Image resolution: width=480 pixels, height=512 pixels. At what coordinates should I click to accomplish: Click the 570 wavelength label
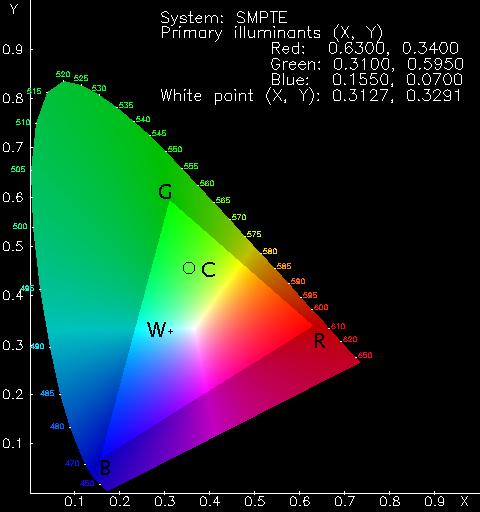(x=239, y=217)
